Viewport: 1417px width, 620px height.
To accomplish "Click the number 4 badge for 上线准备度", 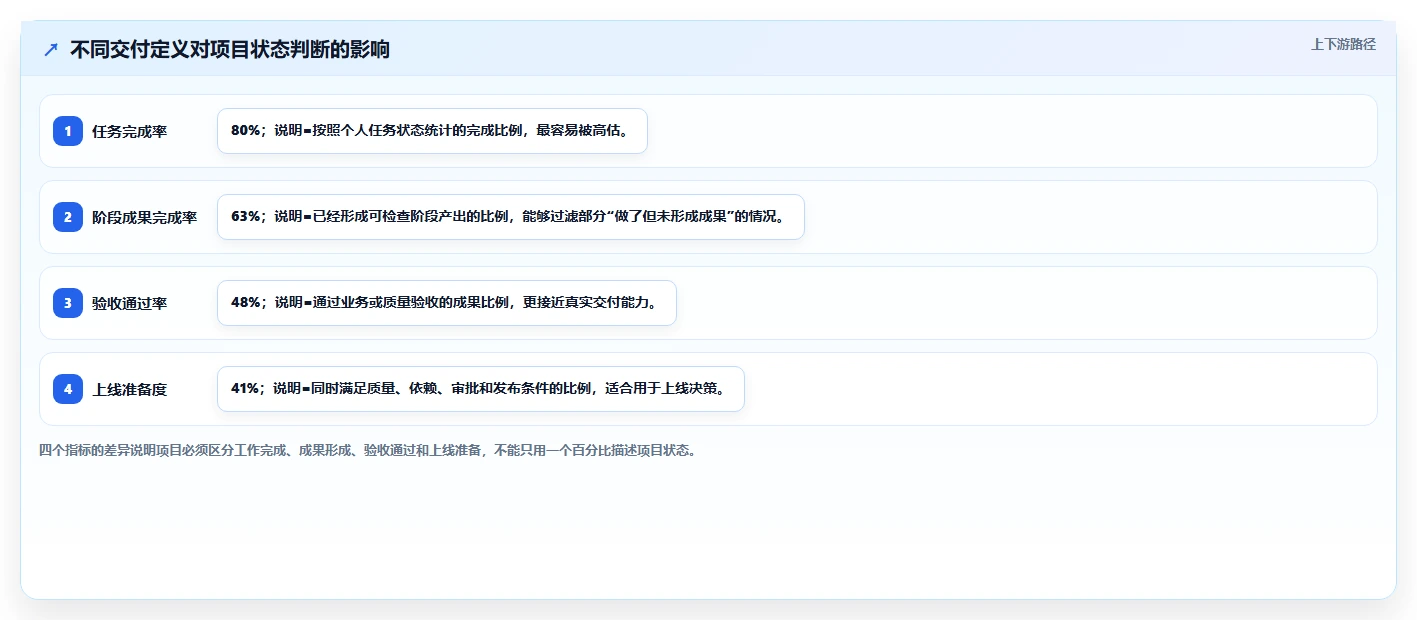I will pyautogui.click(x=68, y=389).
